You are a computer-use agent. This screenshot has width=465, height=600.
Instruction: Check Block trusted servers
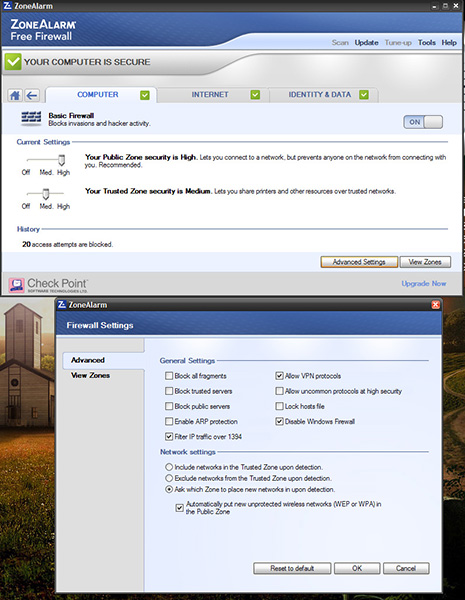(169, 391)
